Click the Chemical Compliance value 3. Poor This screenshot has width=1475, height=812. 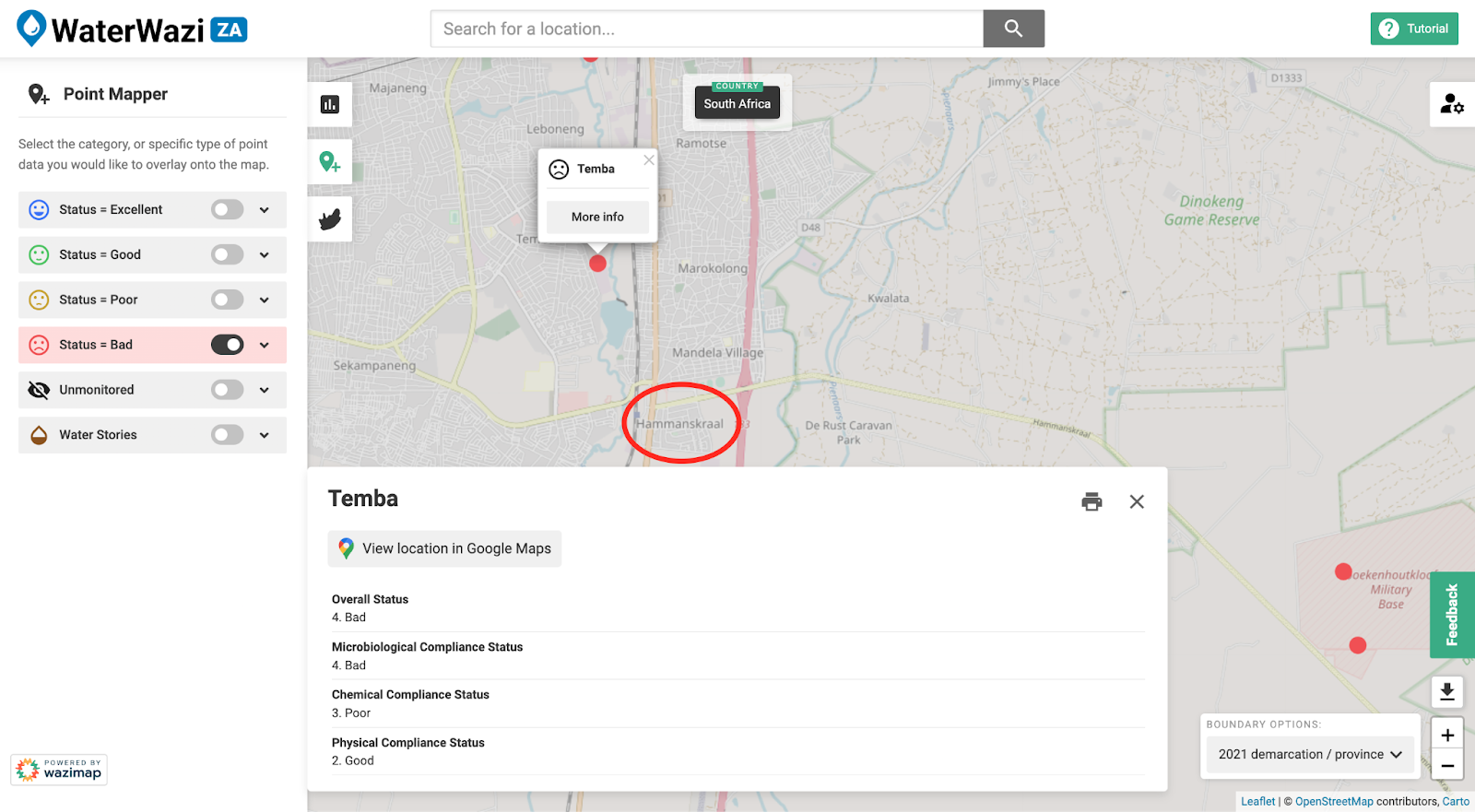point(351,713)
